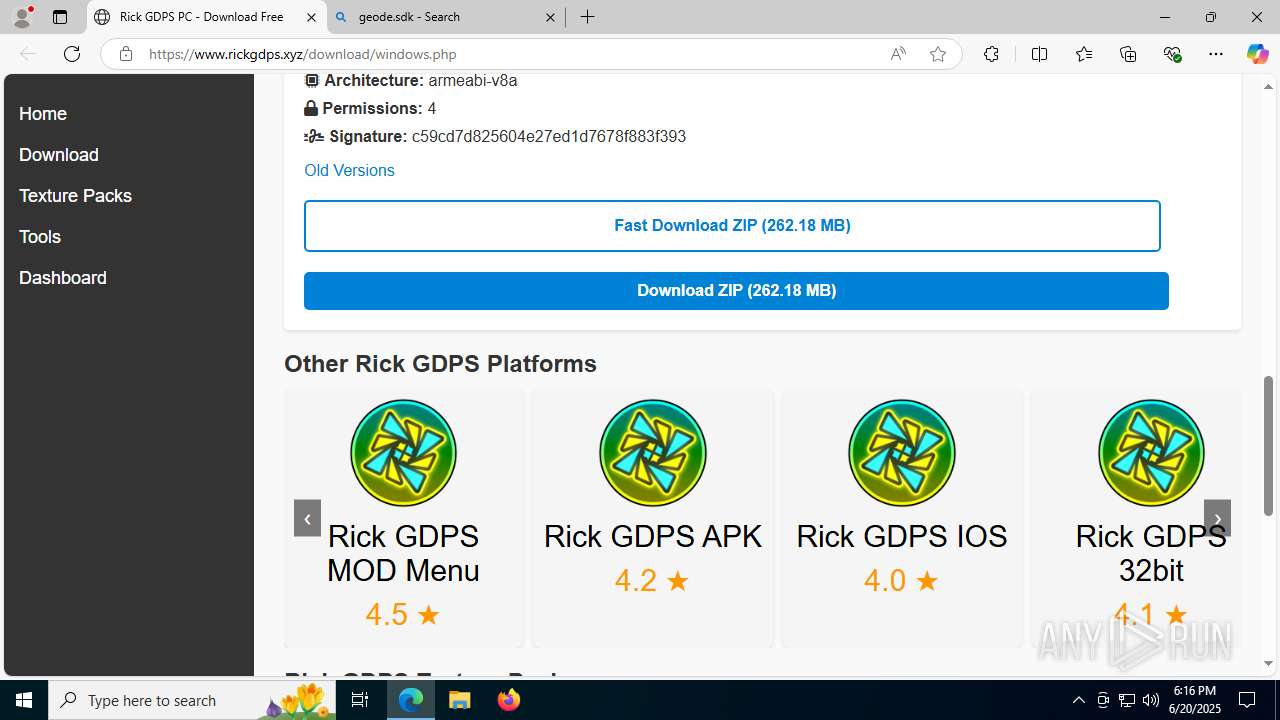Open volume control tray icon
The image size is (1280, 720).
click(x=1151, y=700)
